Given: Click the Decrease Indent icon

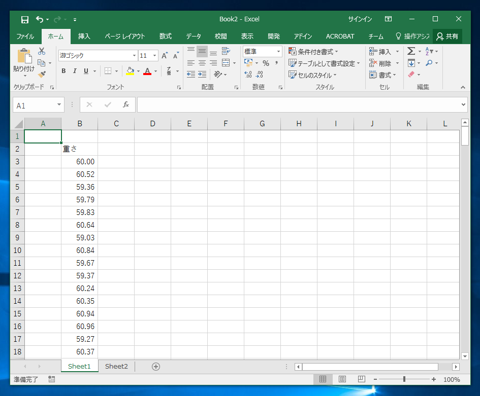Looking at the screenshot, I should point(191,74).
